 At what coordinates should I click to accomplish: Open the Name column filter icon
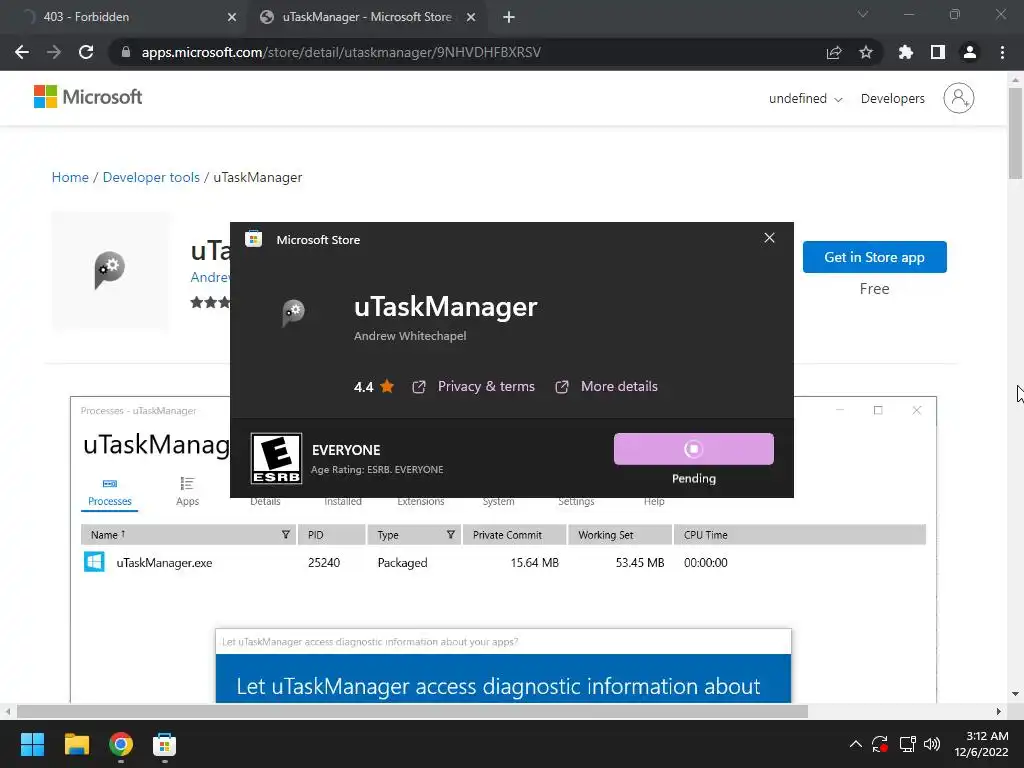coord(285,535)
